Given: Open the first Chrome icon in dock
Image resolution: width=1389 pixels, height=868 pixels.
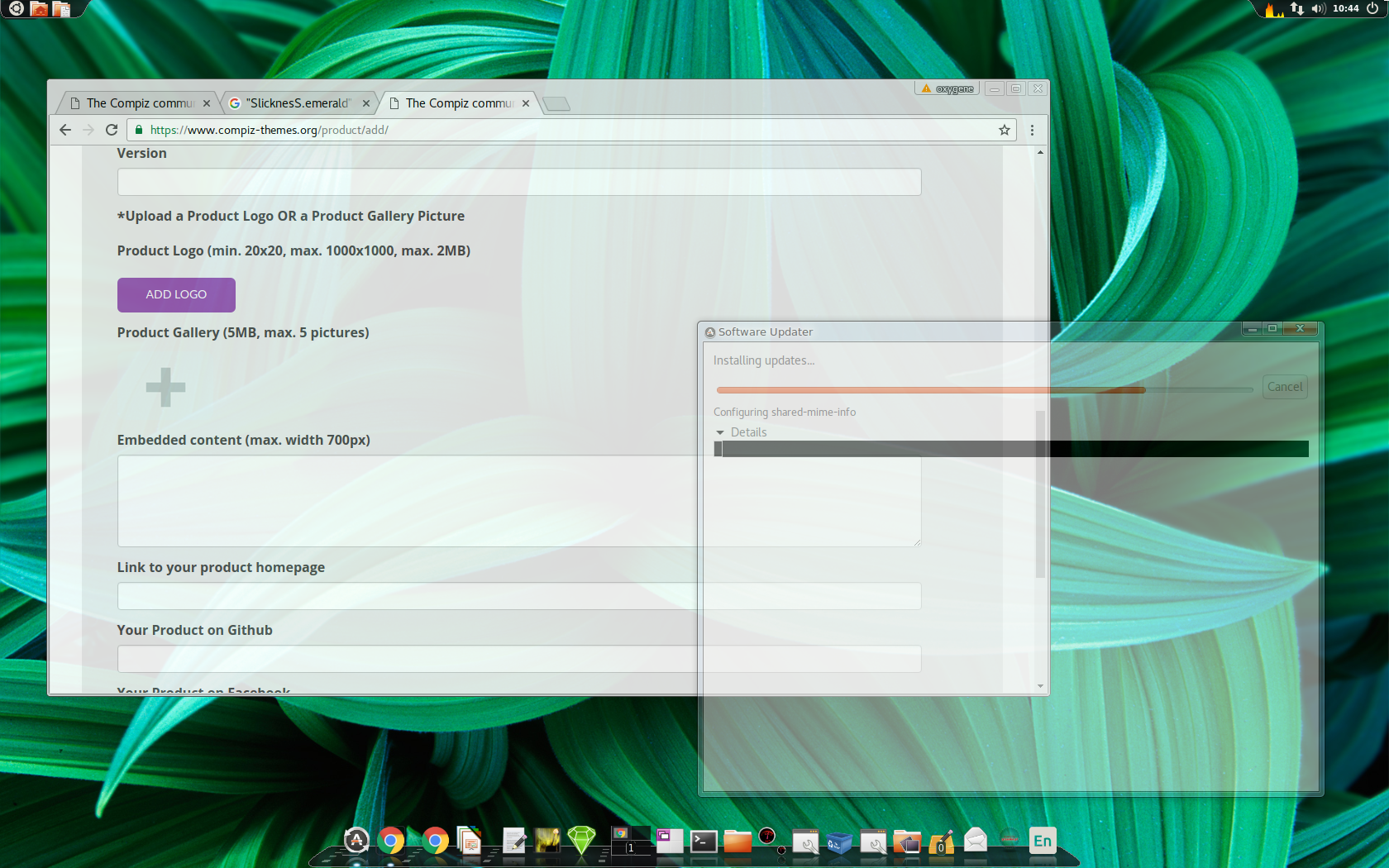Looking at the screenshot, I should click(391, 841).
